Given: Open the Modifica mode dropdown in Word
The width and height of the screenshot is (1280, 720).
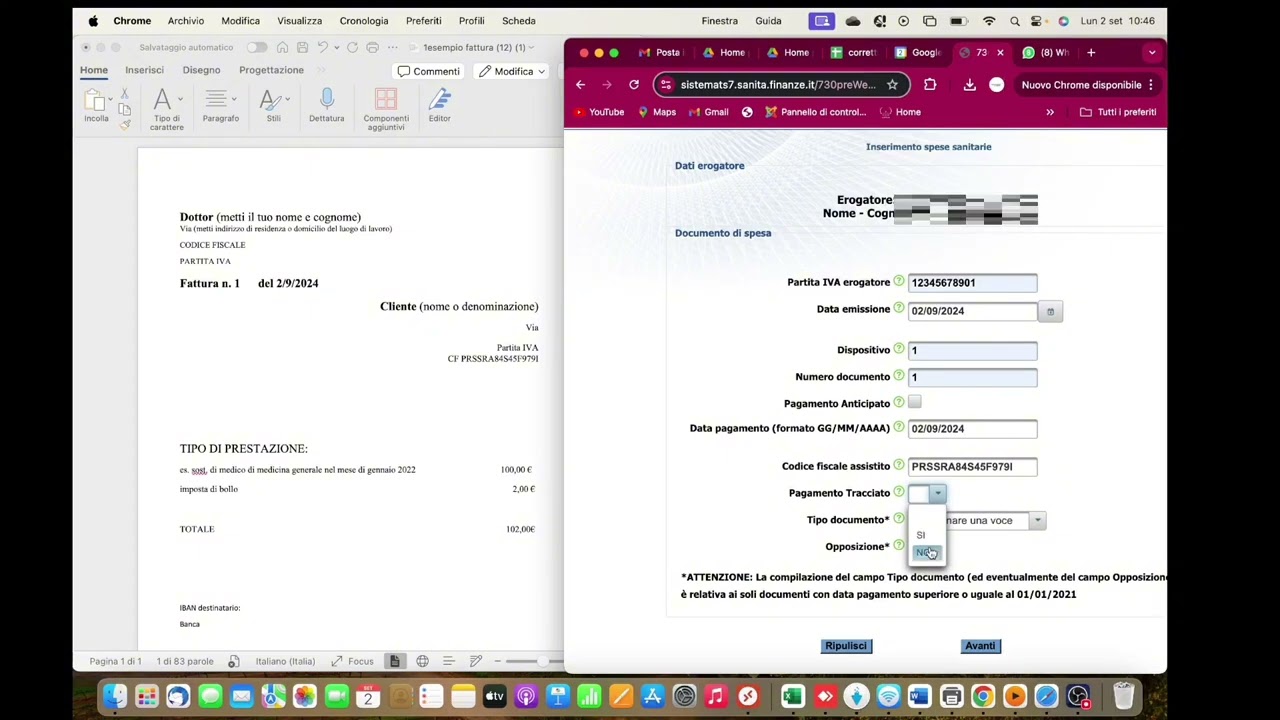Looking at the screenshot, I should coord(511,71).
